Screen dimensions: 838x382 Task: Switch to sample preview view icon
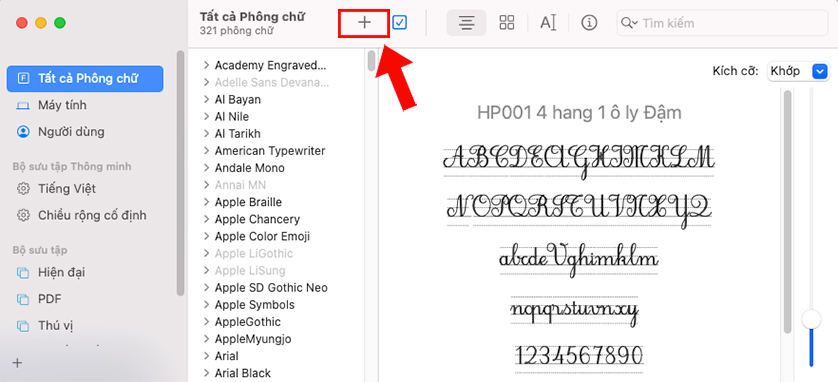point(467,23)
